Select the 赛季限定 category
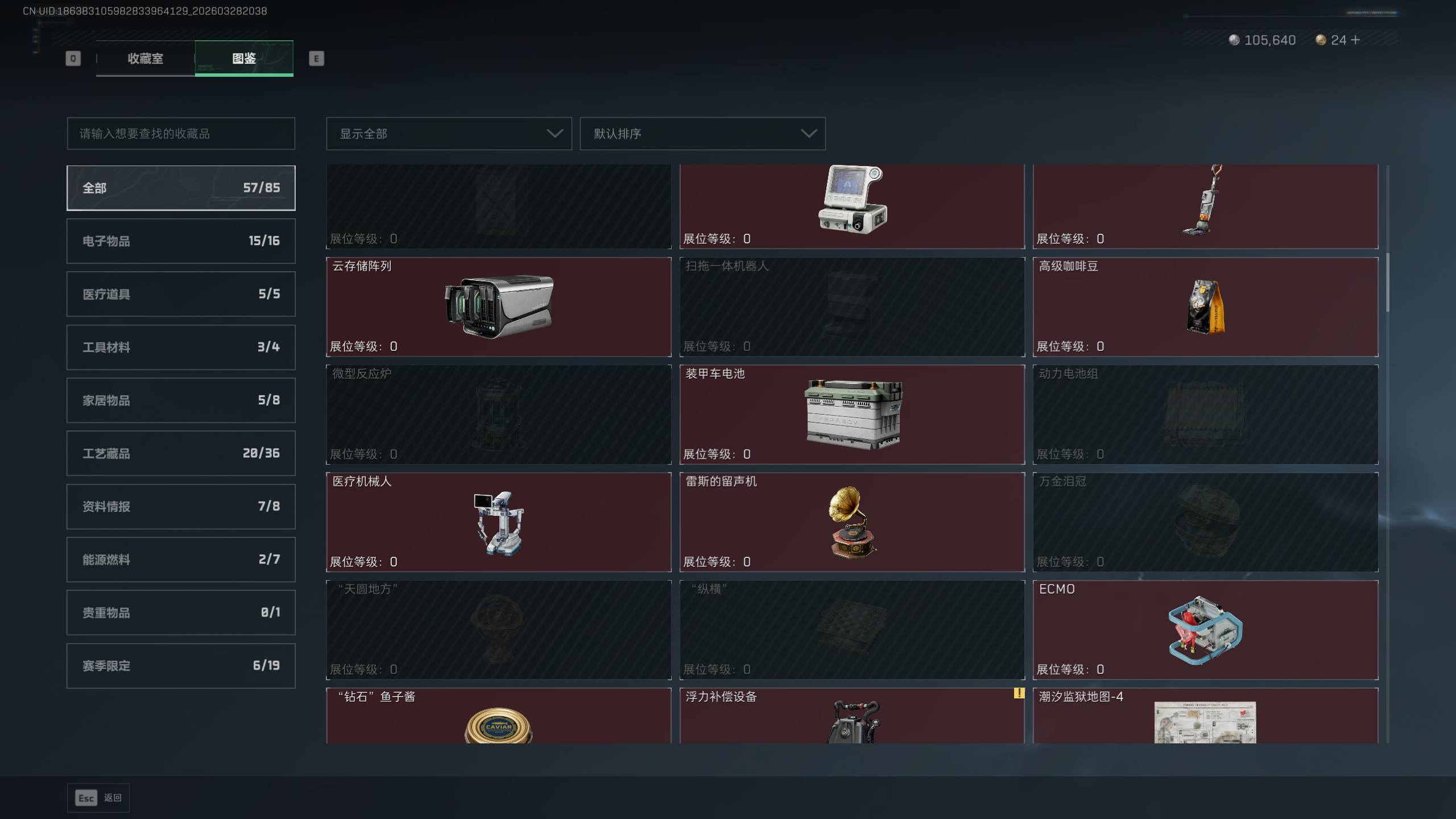1456x819 pixels. [181, 666]
